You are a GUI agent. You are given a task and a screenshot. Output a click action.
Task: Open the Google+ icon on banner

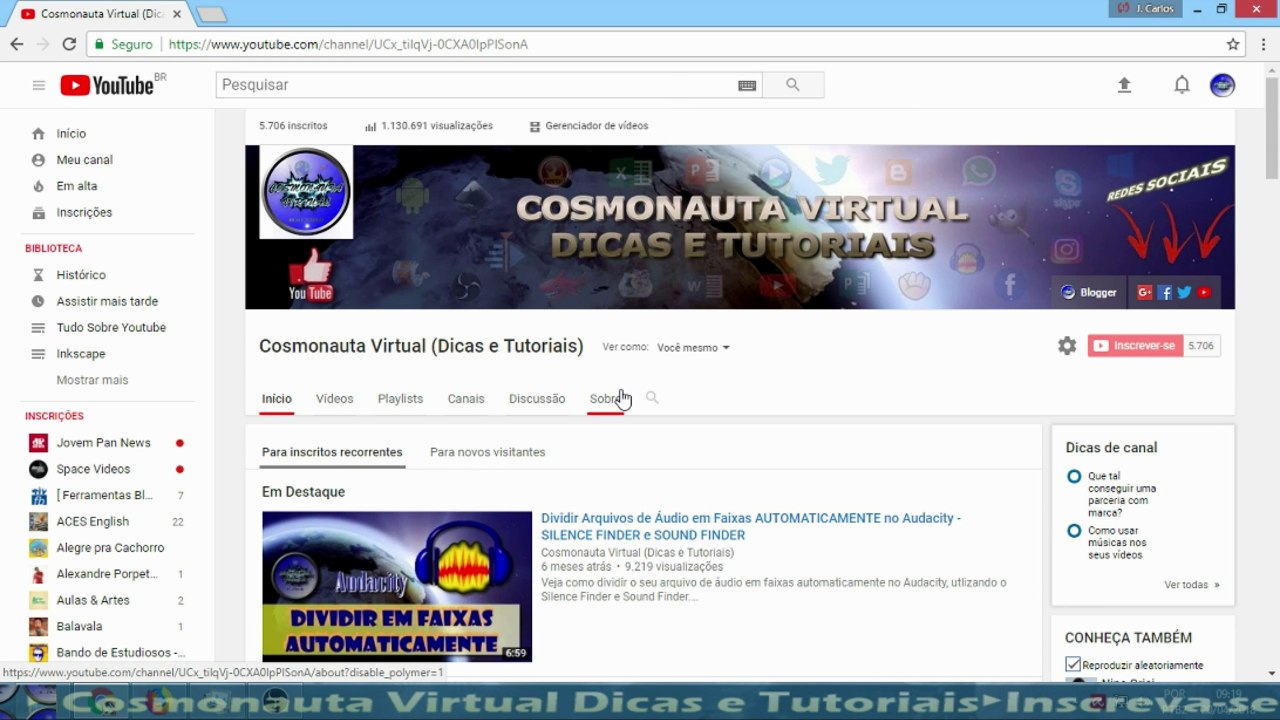click(1145, 292)
